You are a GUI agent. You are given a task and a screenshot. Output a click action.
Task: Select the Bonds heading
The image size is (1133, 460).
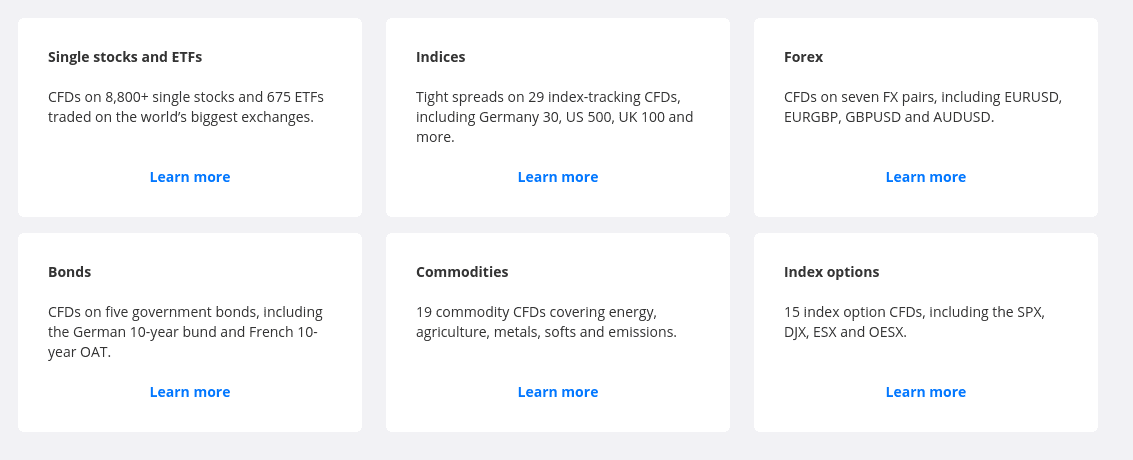(69, 272)
